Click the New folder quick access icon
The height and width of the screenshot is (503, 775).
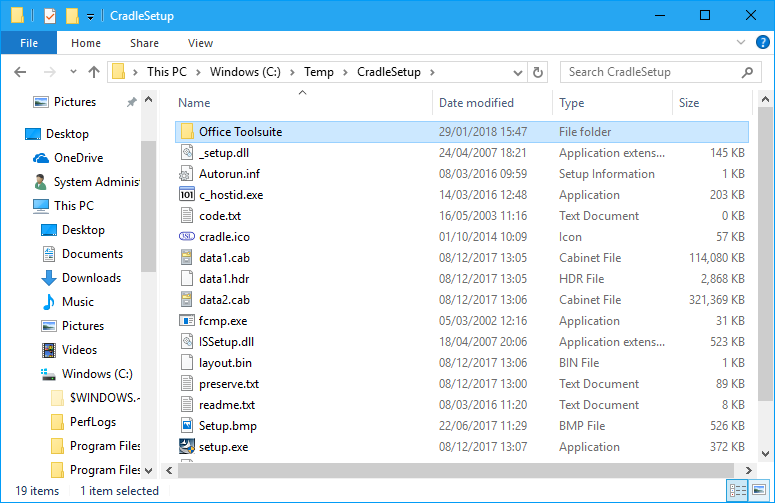[x=72, y=16]
